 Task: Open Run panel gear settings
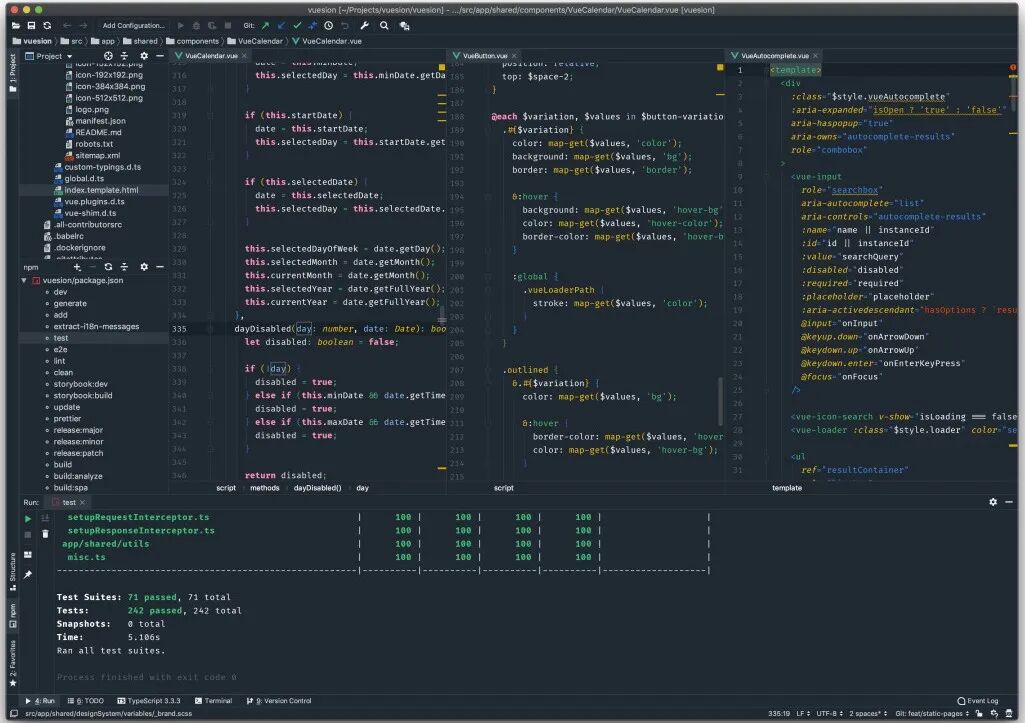(x=993, y=502)
